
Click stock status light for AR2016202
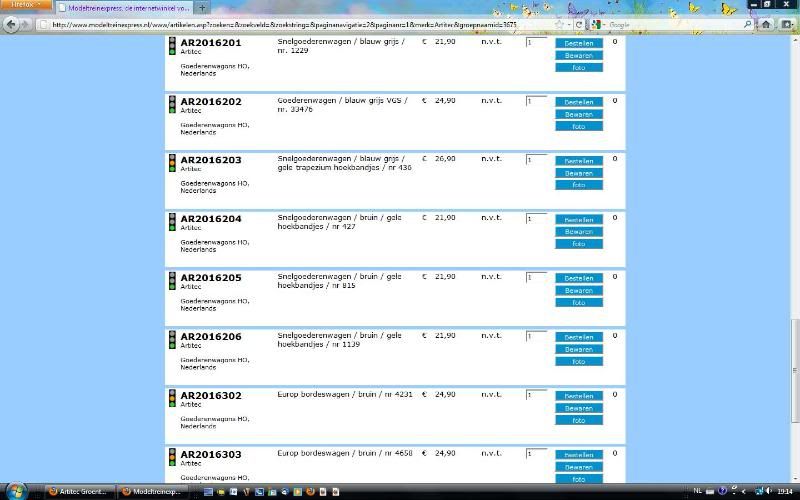coord(172,104)
